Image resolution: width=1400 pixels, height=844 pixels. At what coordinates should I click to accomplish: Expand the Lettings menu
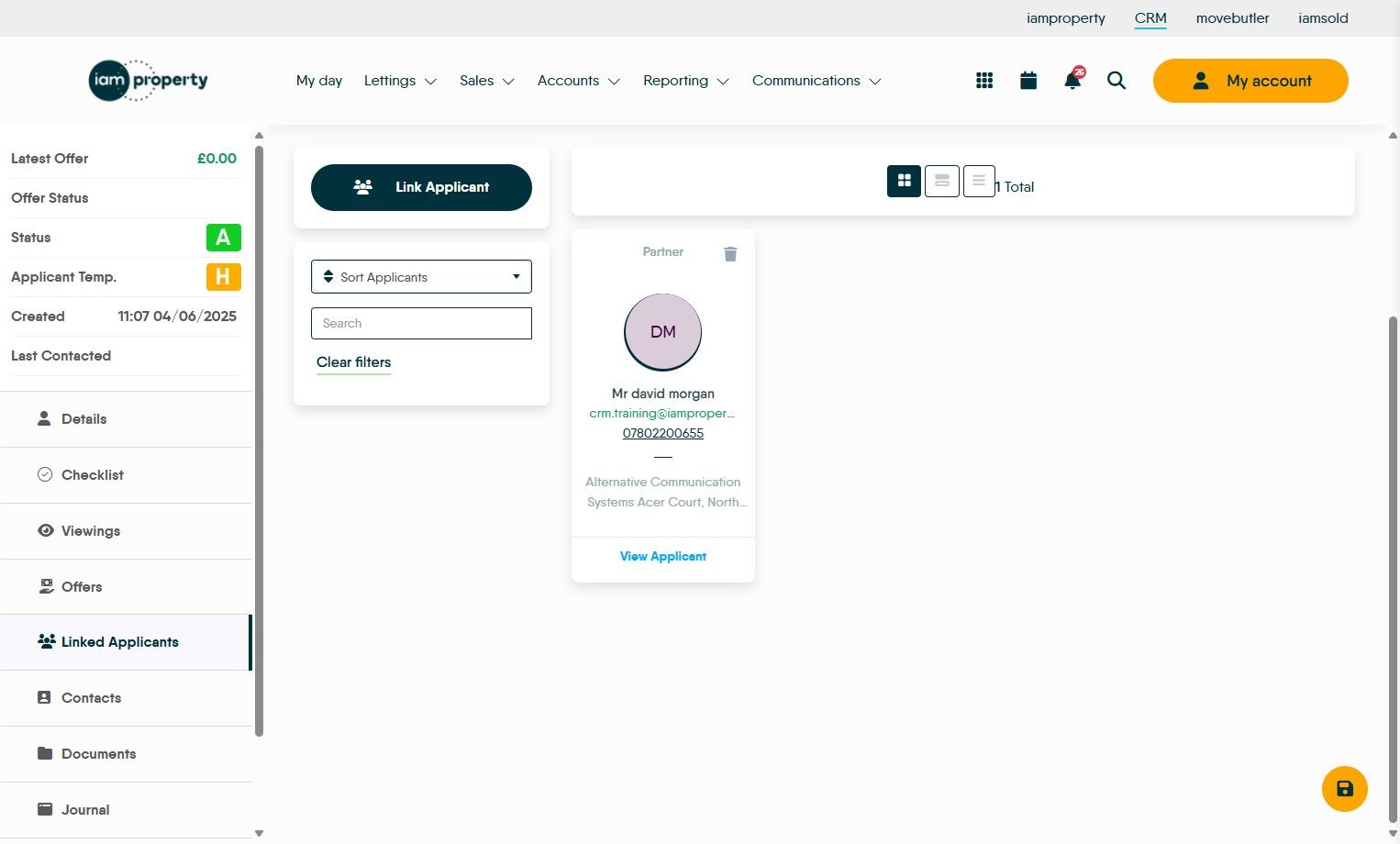tap(400, 81)
